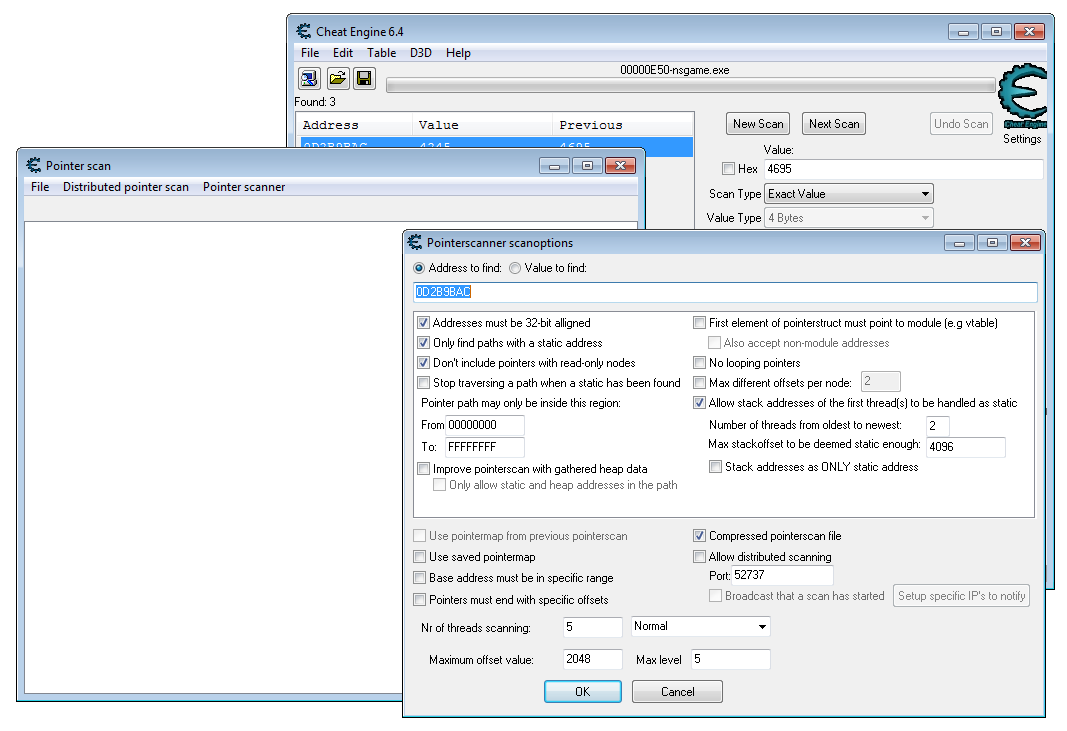Open the Edit menu in Cheat Engine
The image size is (1067, 731).
coord(343,52)
